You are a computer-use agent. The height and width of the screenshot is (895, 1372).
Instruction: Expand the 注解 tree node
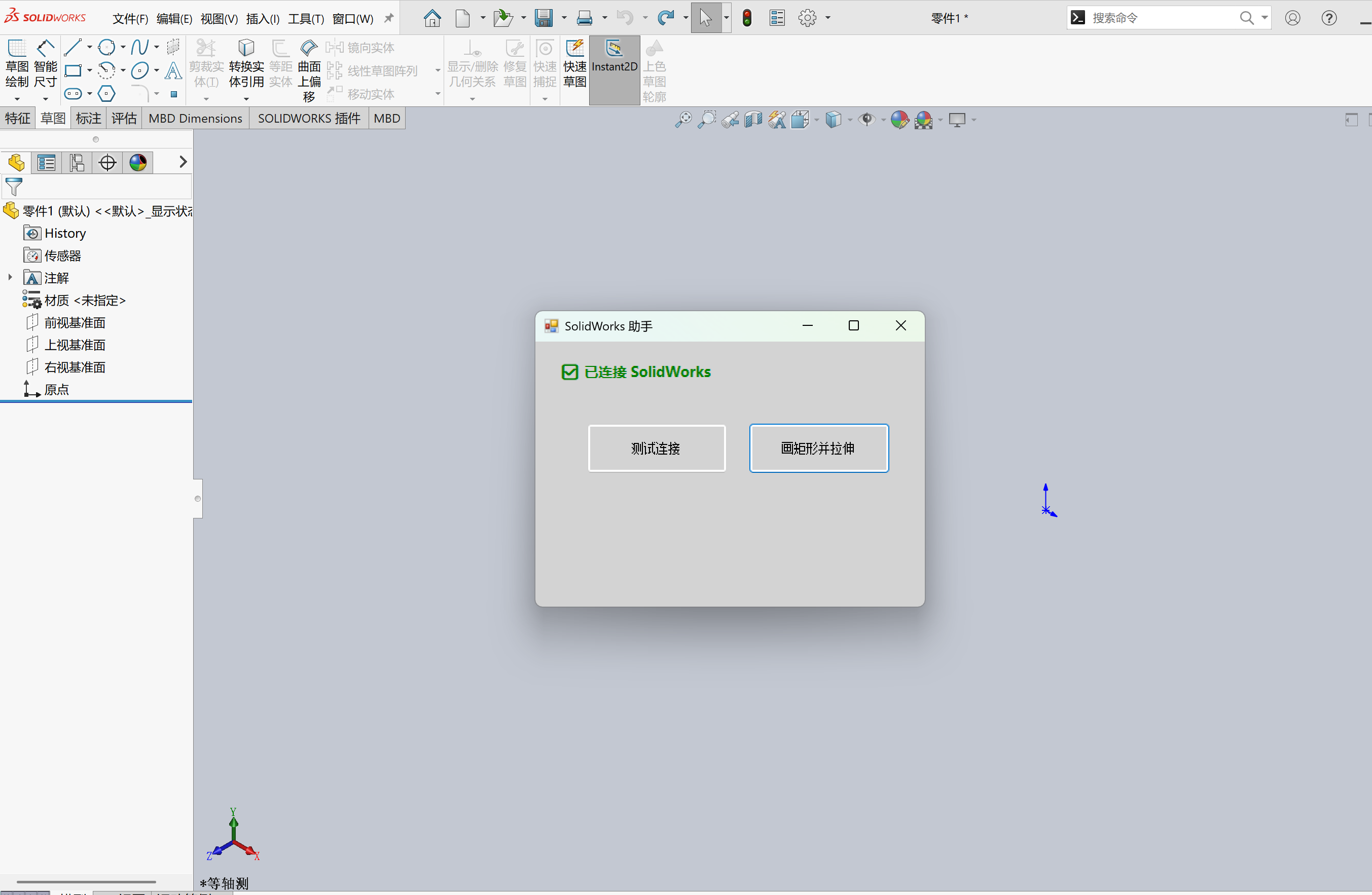click(10, 278)
